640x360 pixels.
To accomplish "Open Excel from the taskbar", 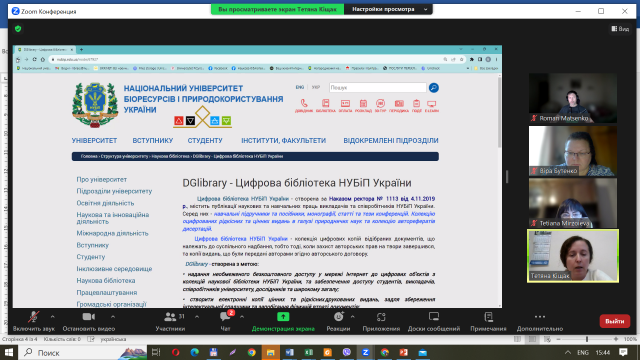I will click(309, 353).
